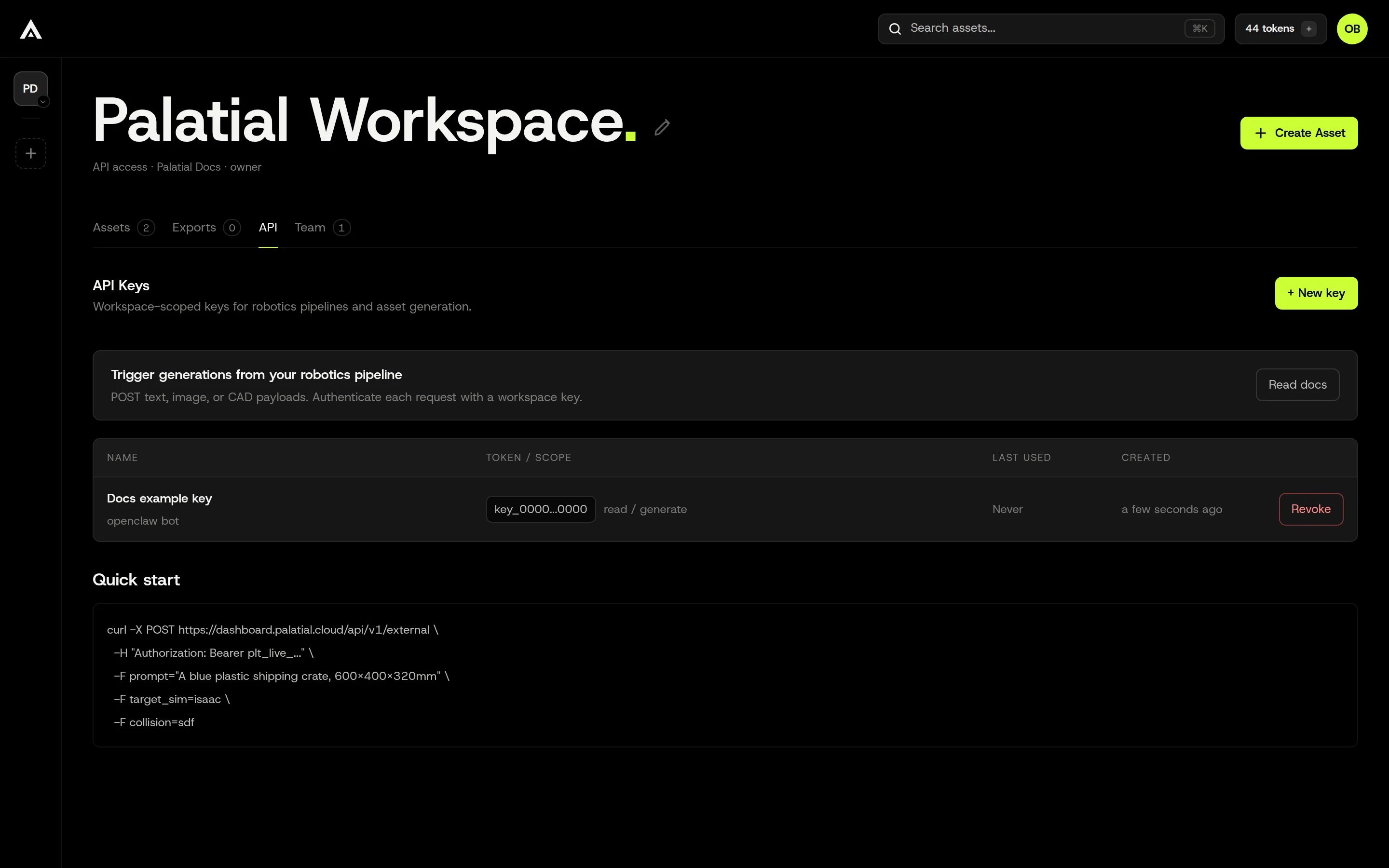Switch to the Assets tab
This screenshot has width=1389, height=868.
click(x=123, y=228)
